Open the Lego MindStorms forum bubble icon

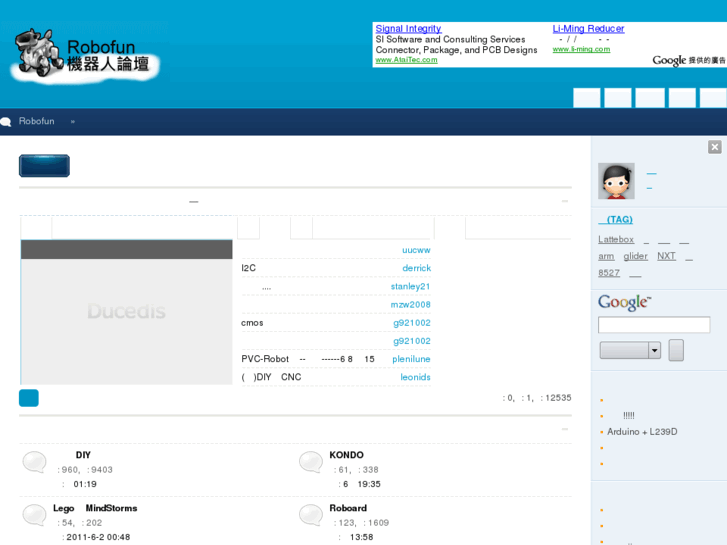click(34, 515)
